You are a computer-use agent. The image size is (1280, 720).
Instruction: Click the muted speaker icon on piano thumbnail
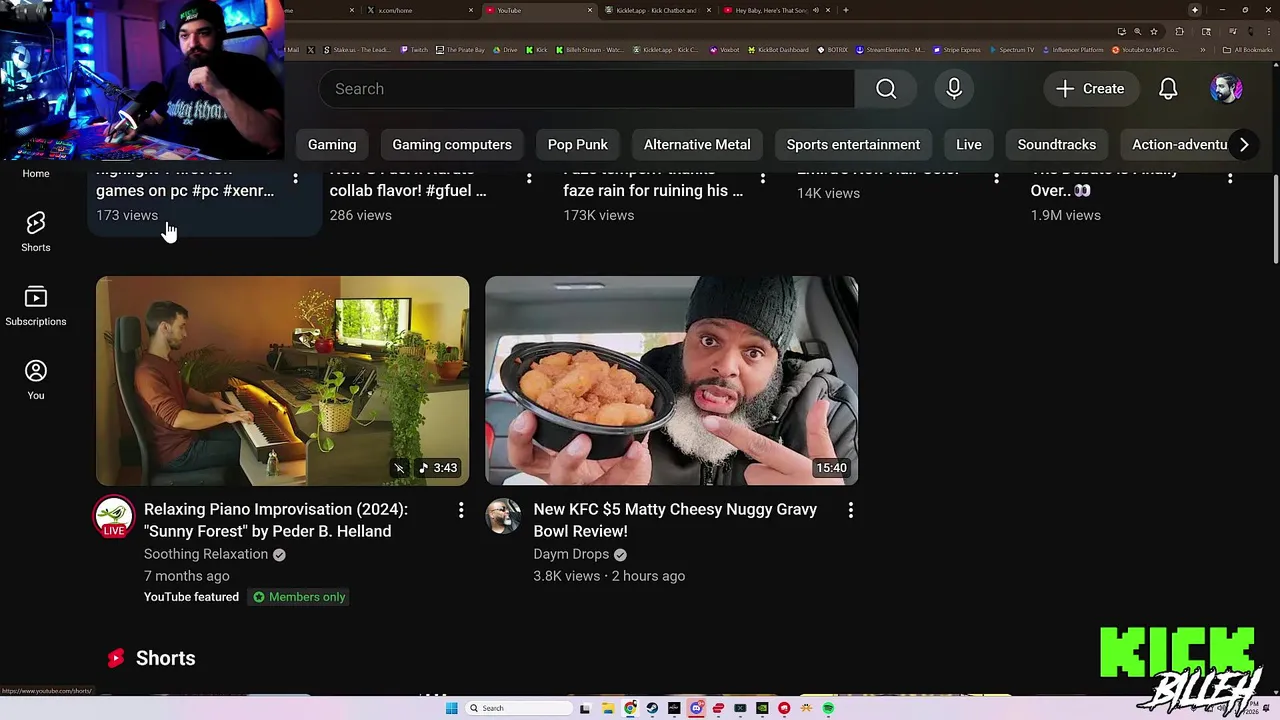[x=399, y=468]
